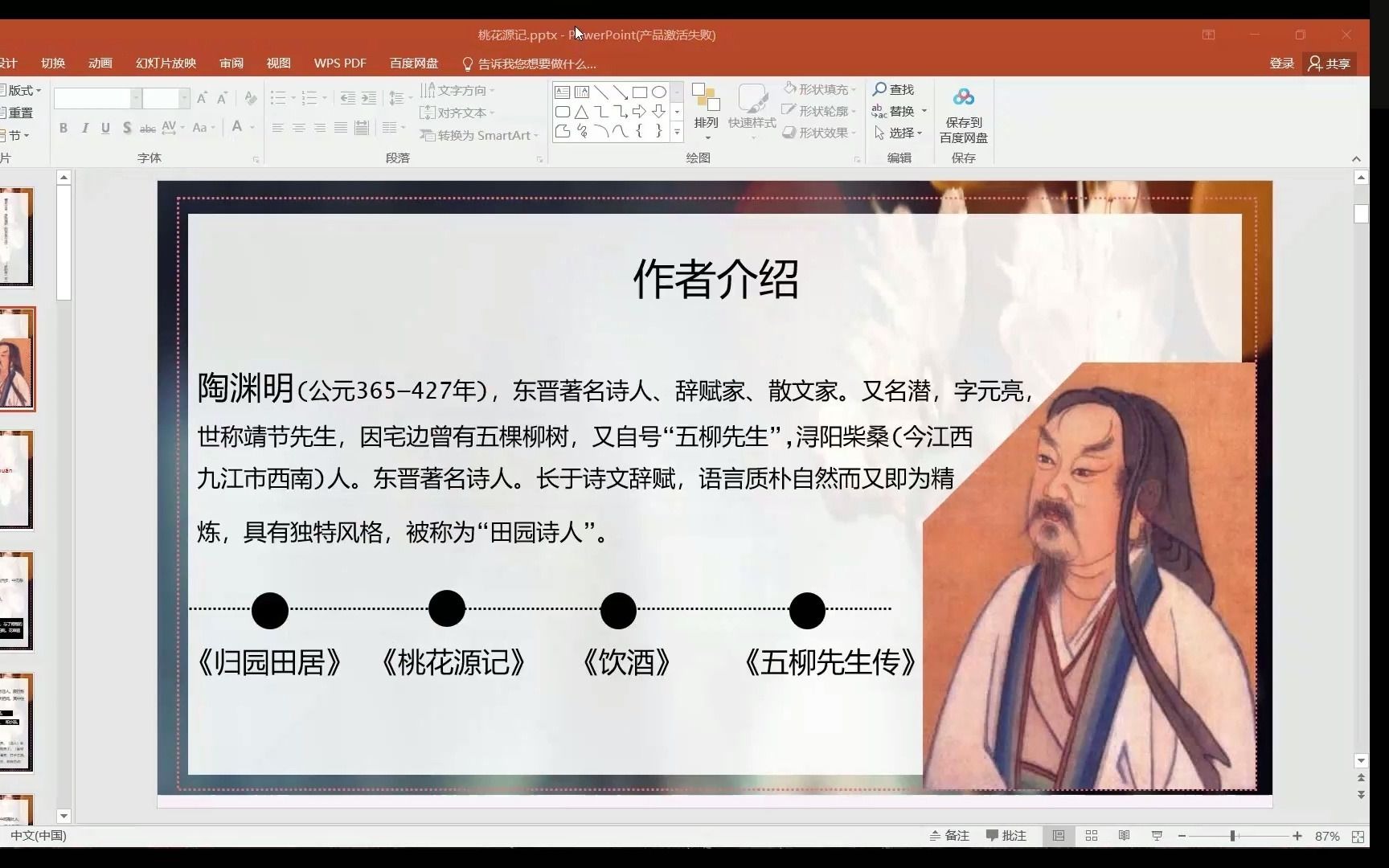Decrease list indent level
This screenshot has width=1389, height=868.
pos(347,98)
